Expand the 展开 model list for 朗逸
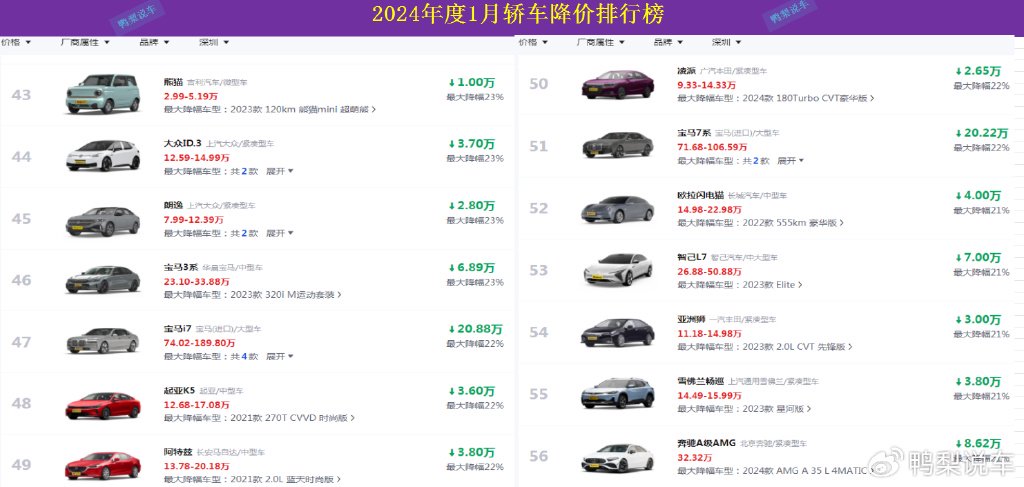 click(x=280, y=233)
